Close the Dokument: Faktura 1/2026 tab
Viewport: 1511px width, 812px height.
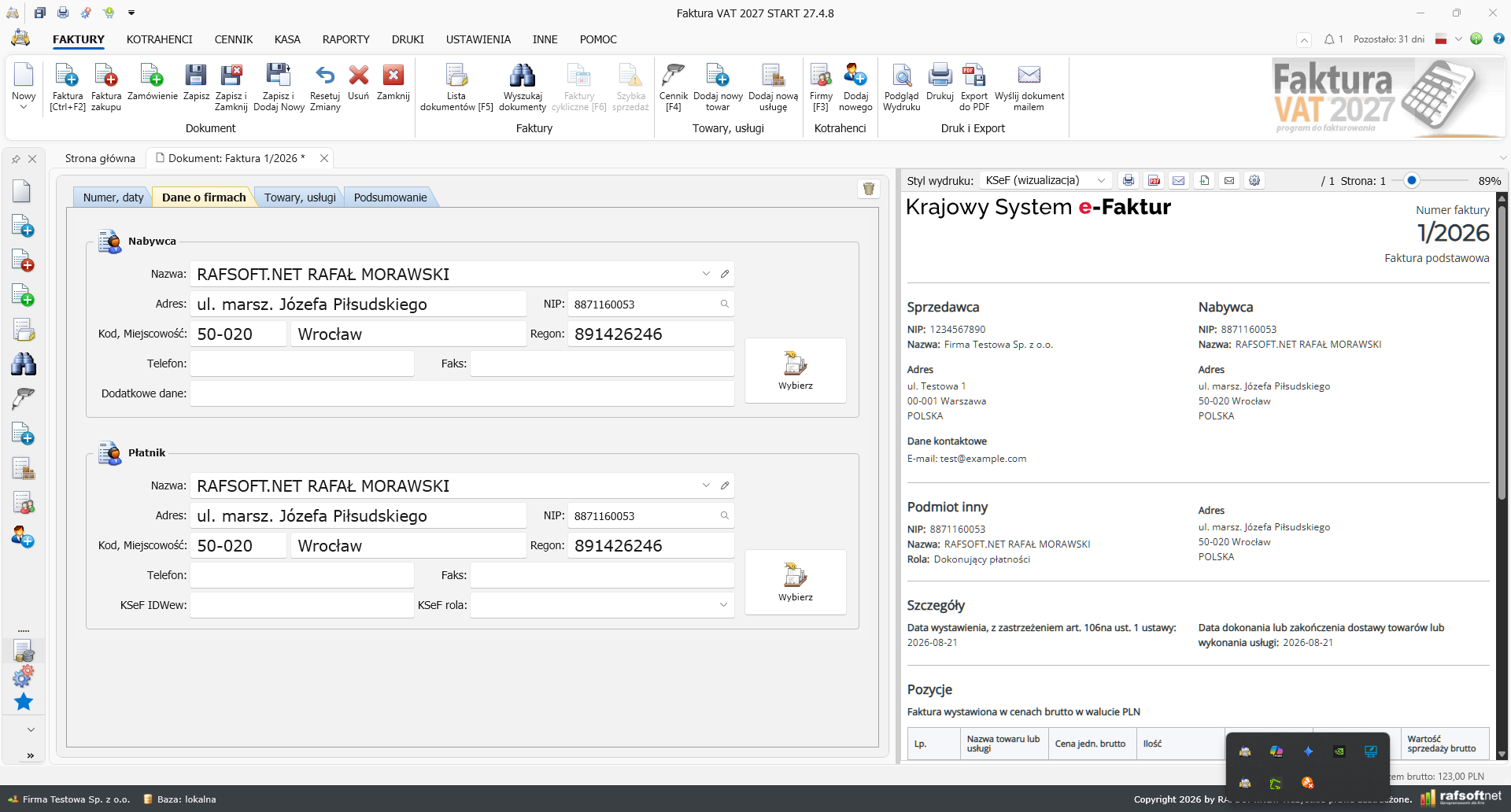(x=323, y=158)
